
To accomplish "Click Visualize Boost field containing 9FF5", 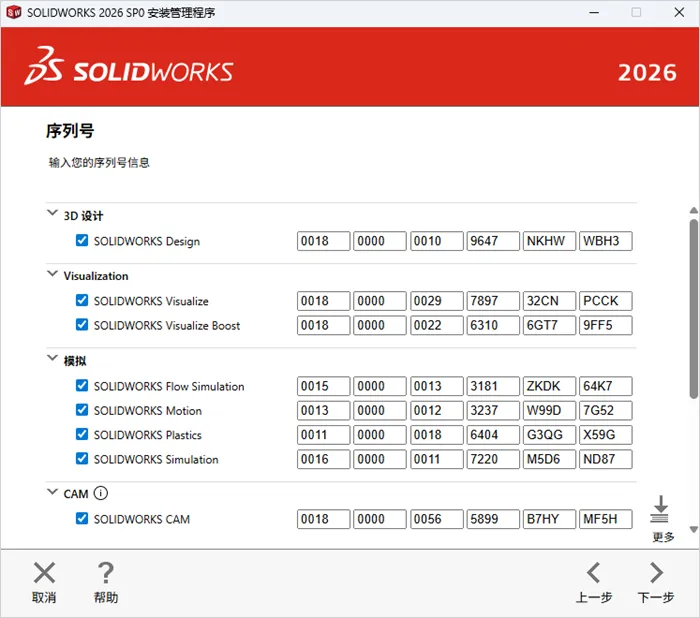I will 606,326.
